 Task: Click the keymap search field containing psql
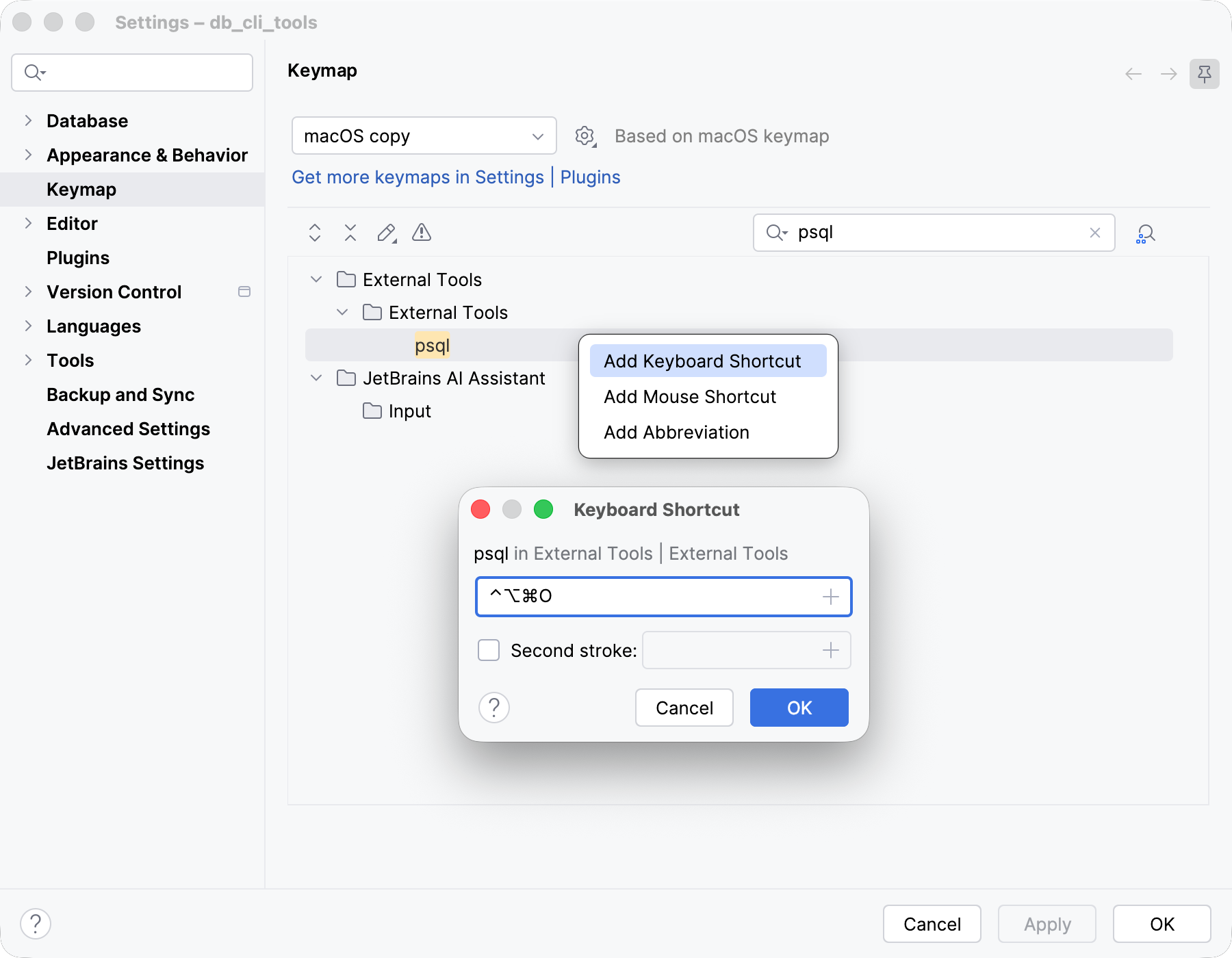[x=934, y=233]
